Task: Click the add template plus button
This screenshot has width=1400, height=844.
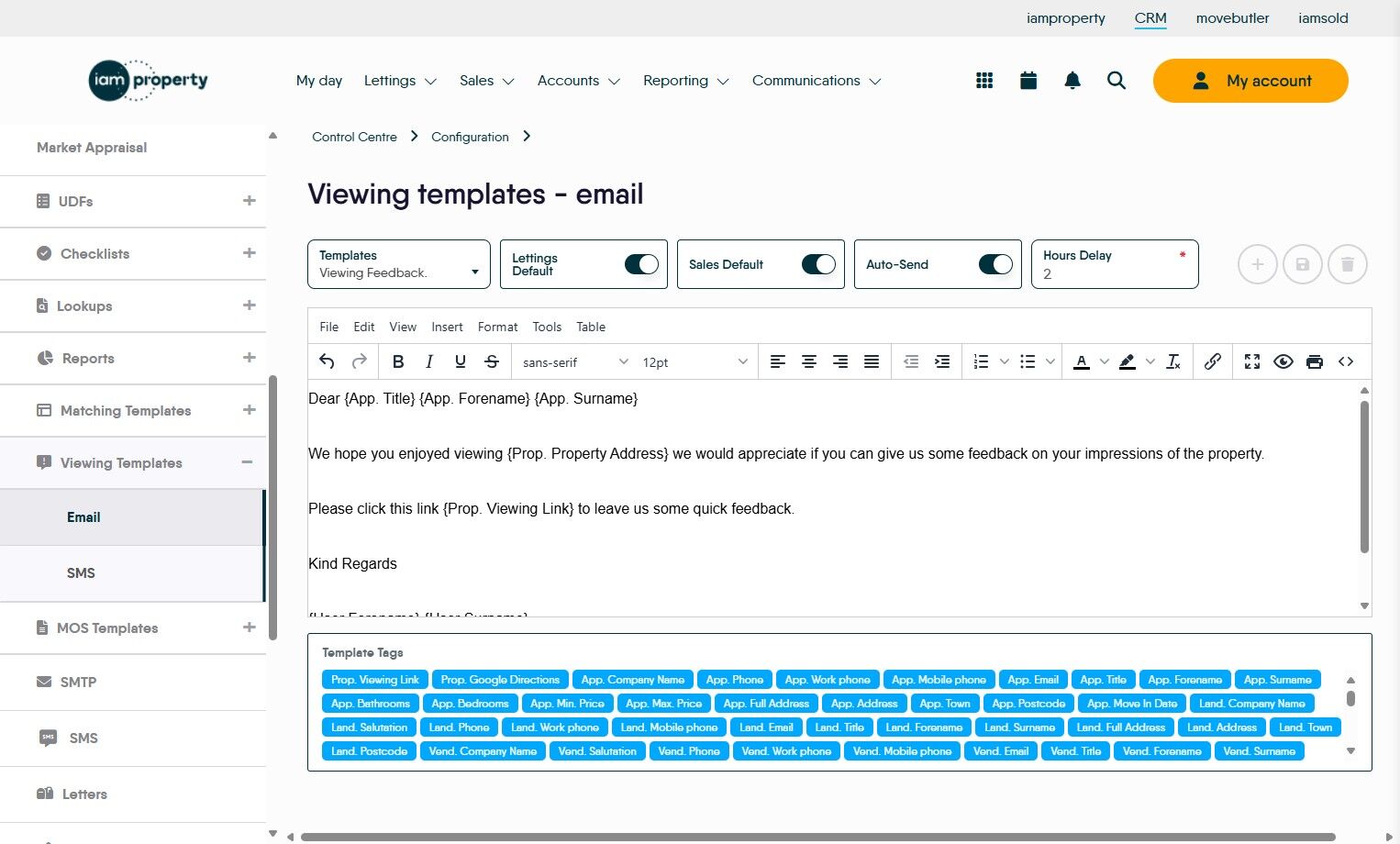Action: pyautogui.click(x=1258, y=264)
